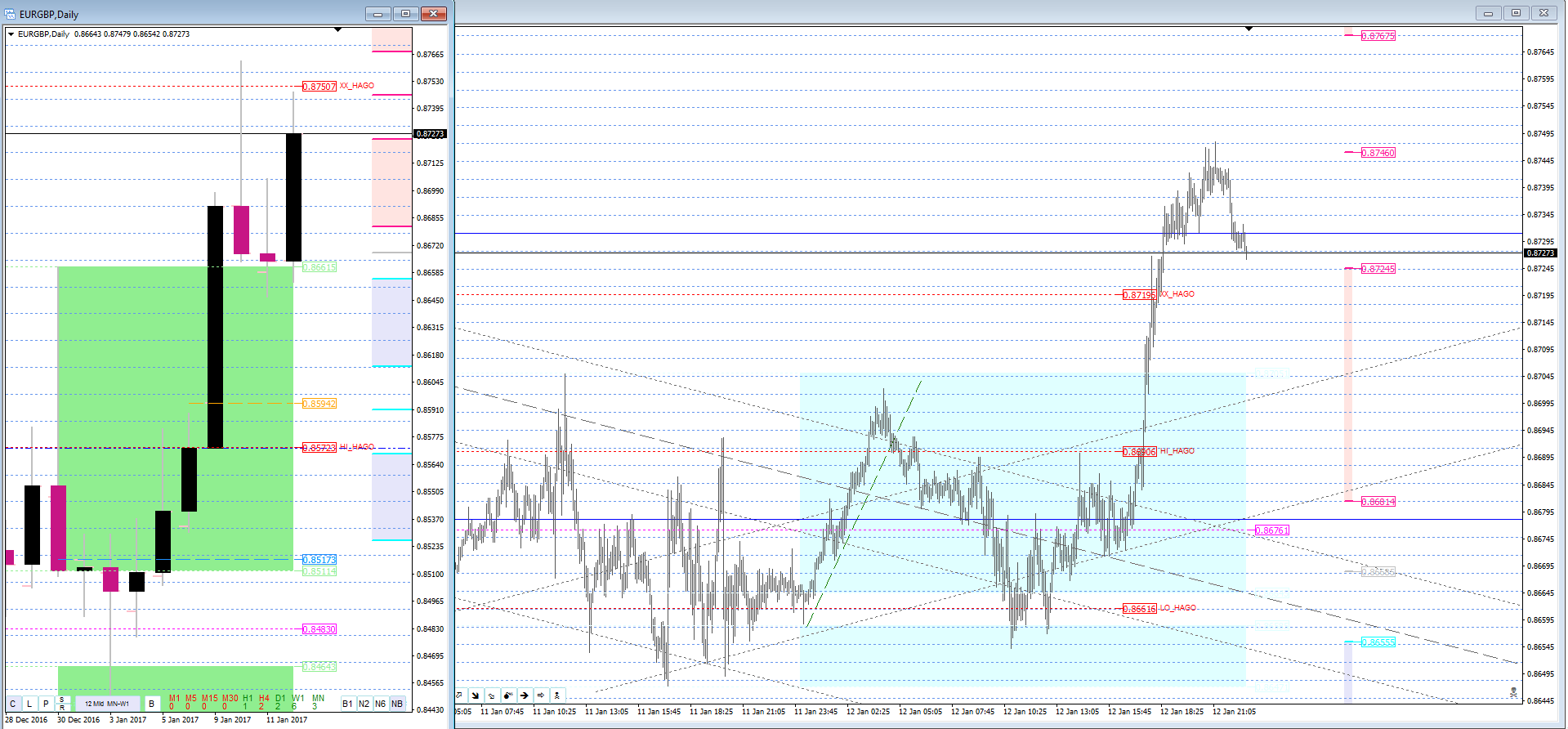This screenshot has width=1568, height=729.
Task: Toggle the N2 button on Daily chart
Action: (364, 704)
